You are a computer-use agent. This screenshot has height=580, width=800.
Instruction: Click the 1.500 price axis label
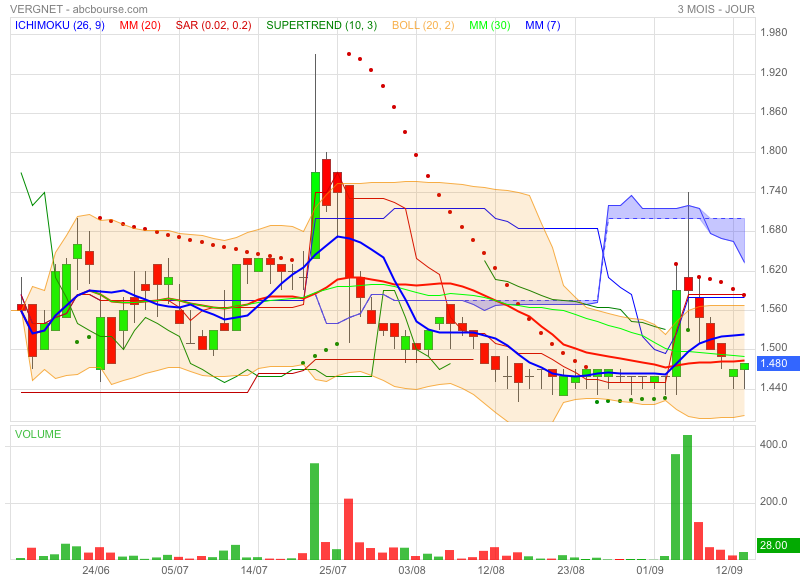click(773, 348)
